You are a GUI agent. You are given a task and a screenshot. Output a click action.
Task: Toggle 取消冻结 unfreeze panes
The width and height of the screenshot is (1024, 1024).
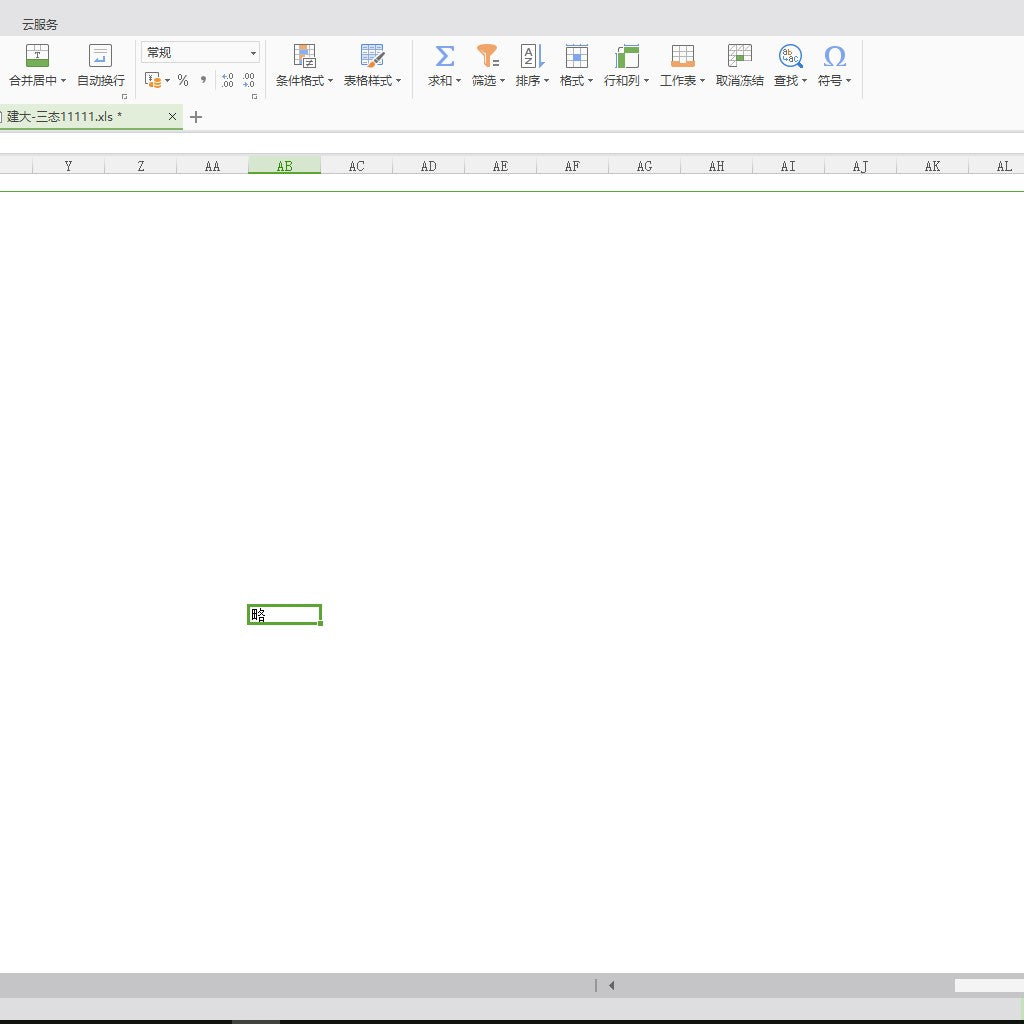pos(739,66)
